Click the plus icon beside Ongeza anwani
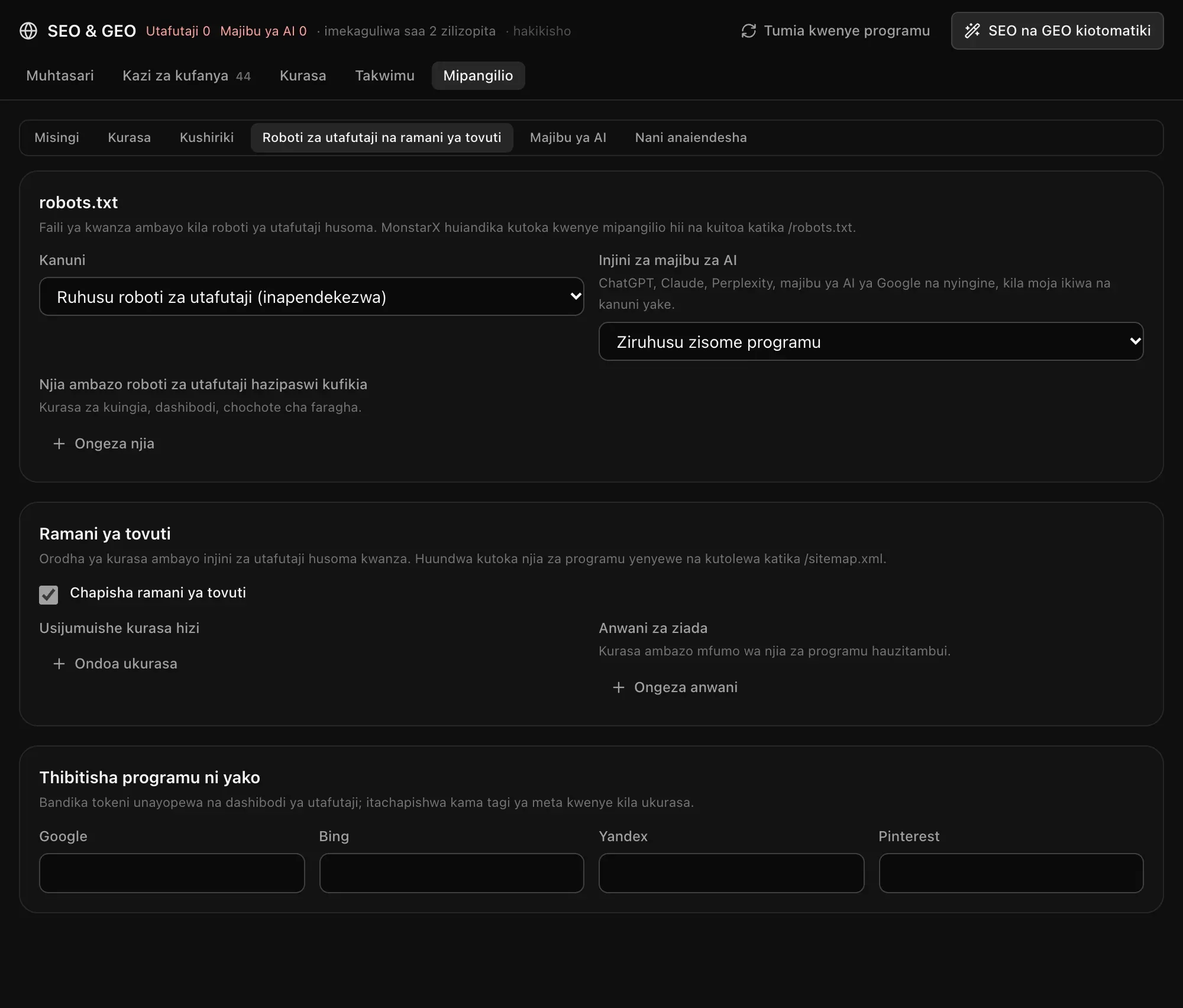This screenshot has height=1008, width=1183. 619,687
